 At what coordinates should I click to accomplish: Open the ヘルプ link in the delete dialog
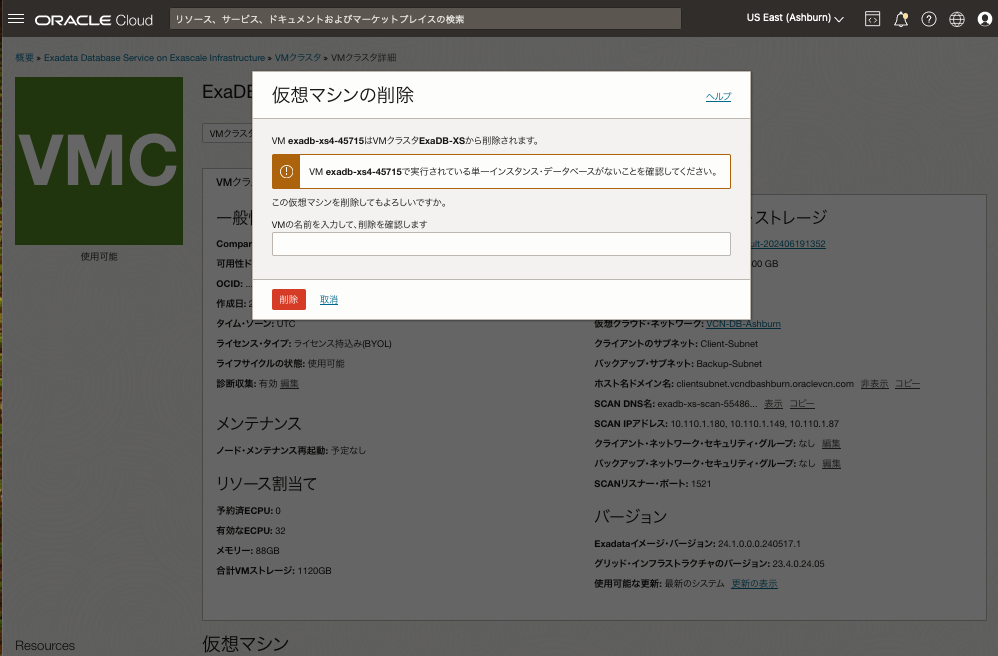point(717,95)
